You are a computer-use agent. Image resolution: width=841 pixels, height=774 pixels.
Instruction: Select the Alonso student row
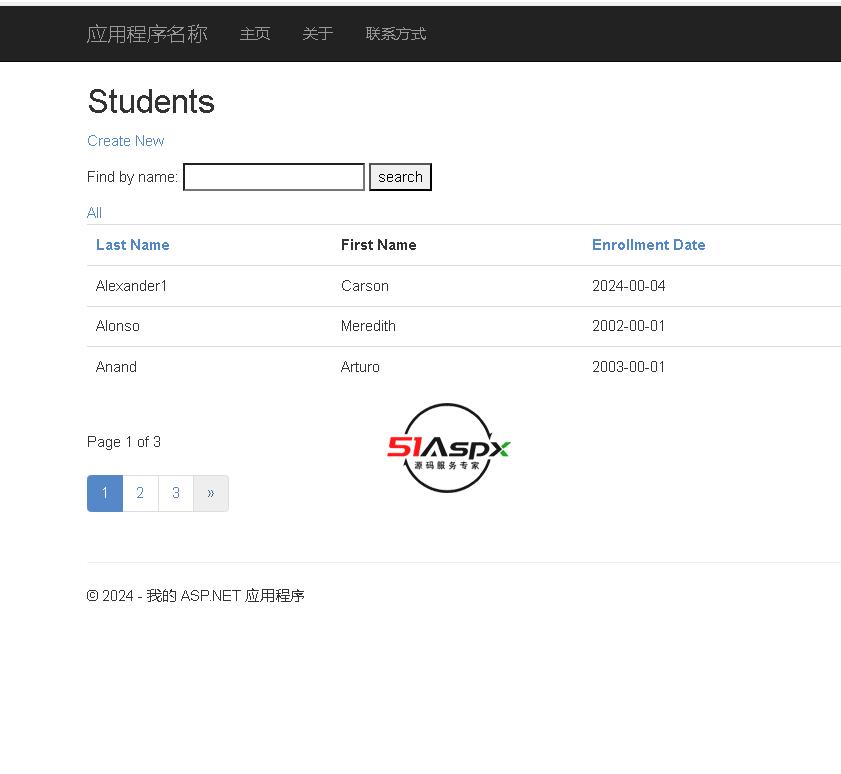tap(118, 326)
